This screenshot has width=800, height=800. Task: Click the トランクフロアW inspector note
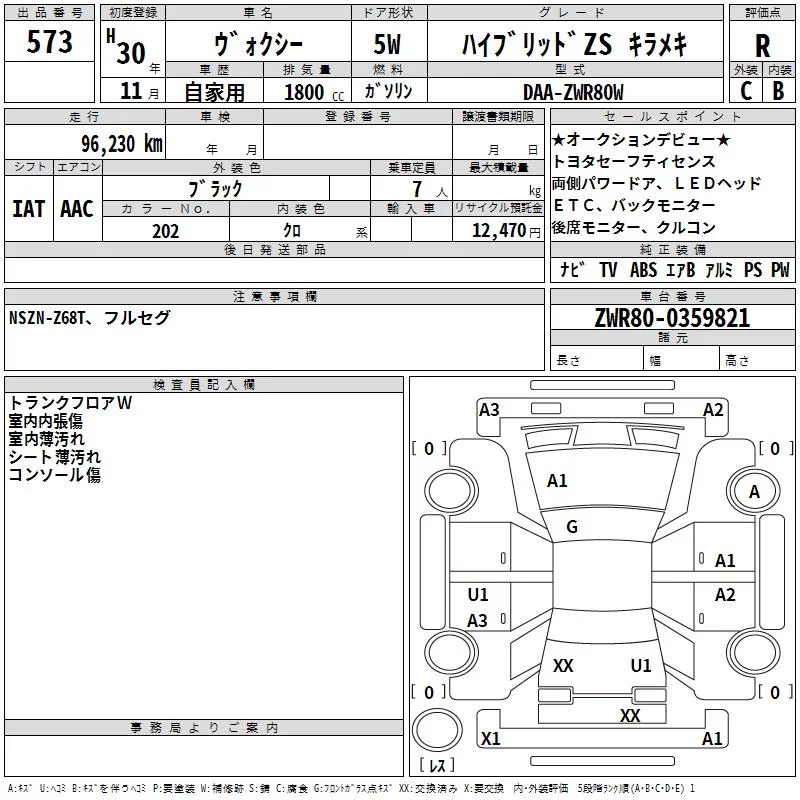[x=71, y=403]
